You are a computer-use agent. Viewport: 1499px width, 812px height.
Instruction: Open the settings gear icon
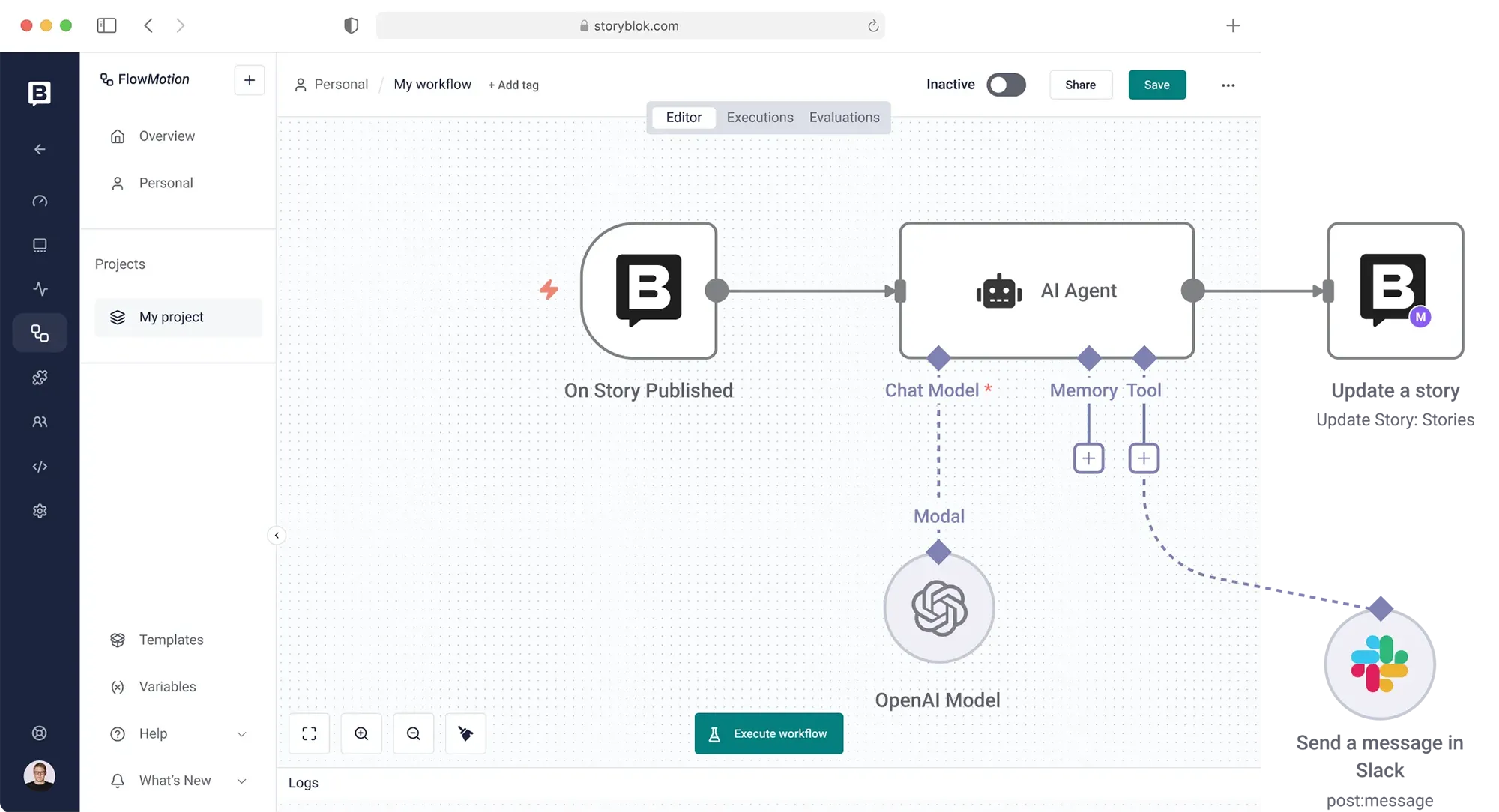coord(40,511)
